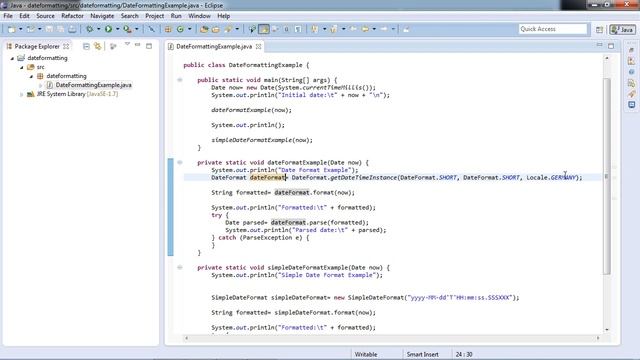Screen dimensions: 640x360
Task: Click cursor position 24 : 30 in status bar
Action: pos(464,354)
